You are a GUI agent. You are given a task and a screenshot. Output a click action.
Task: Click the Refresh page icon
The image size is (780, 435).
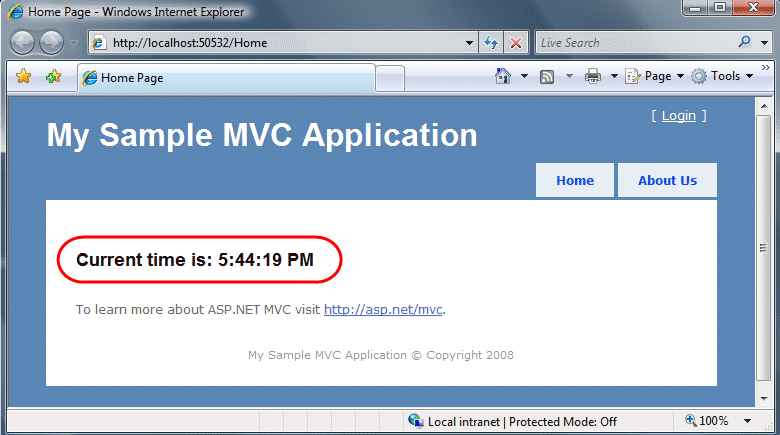(491, 43)
